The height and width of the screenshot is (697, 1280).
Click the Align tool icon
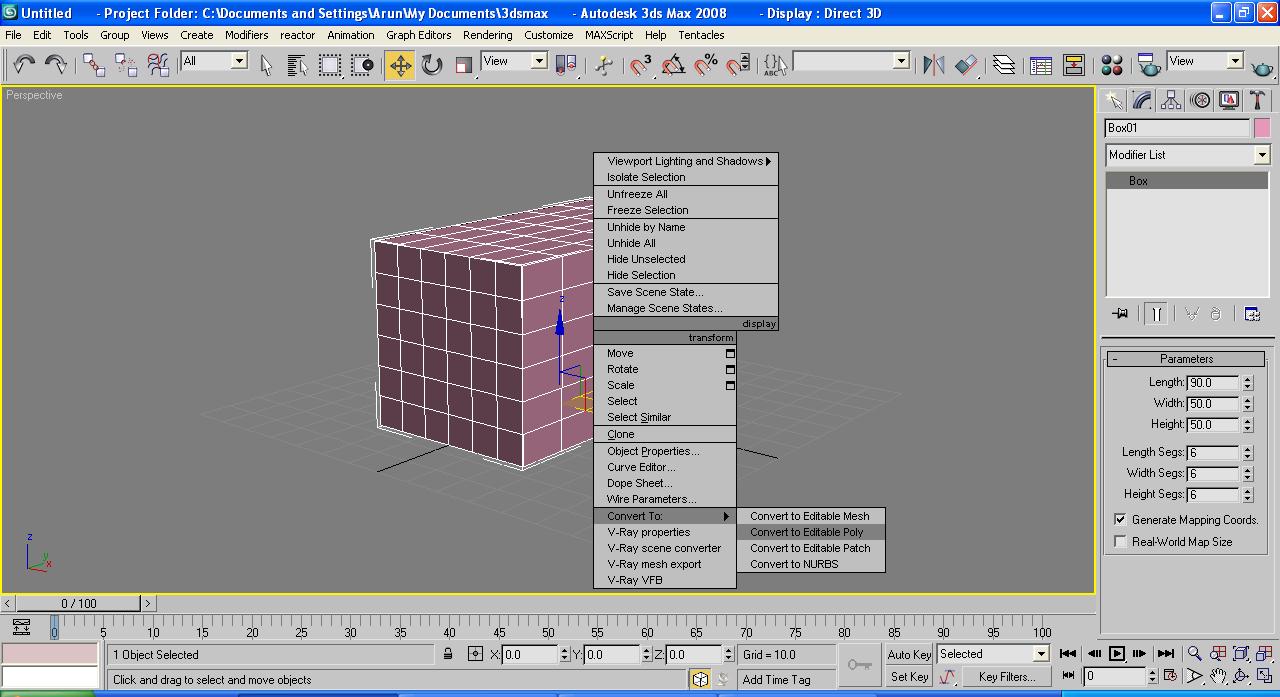(x=966, y=65)
